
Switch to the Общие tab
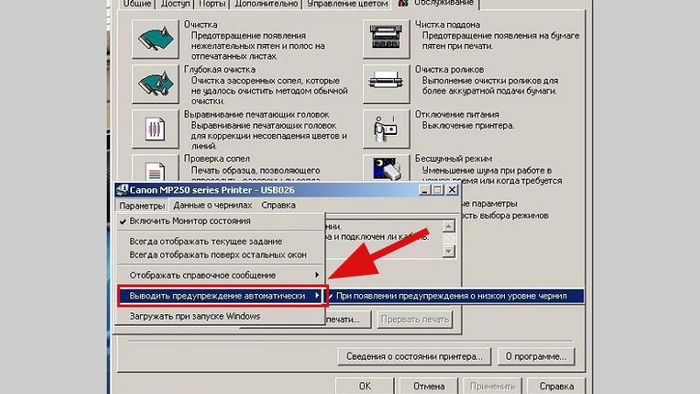[137, 4]
